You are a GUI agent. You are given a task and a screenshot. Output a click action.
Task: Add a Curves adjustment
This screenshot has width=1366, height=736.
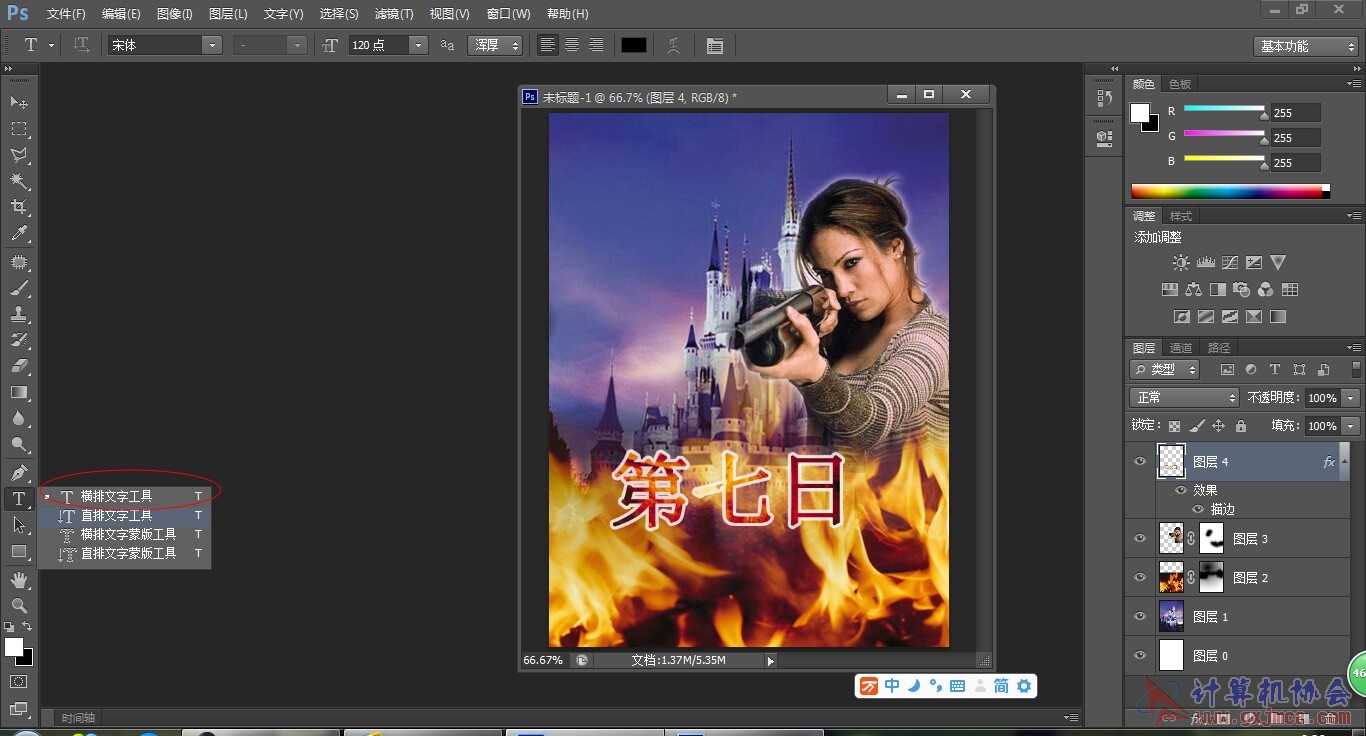(1229, 262)
